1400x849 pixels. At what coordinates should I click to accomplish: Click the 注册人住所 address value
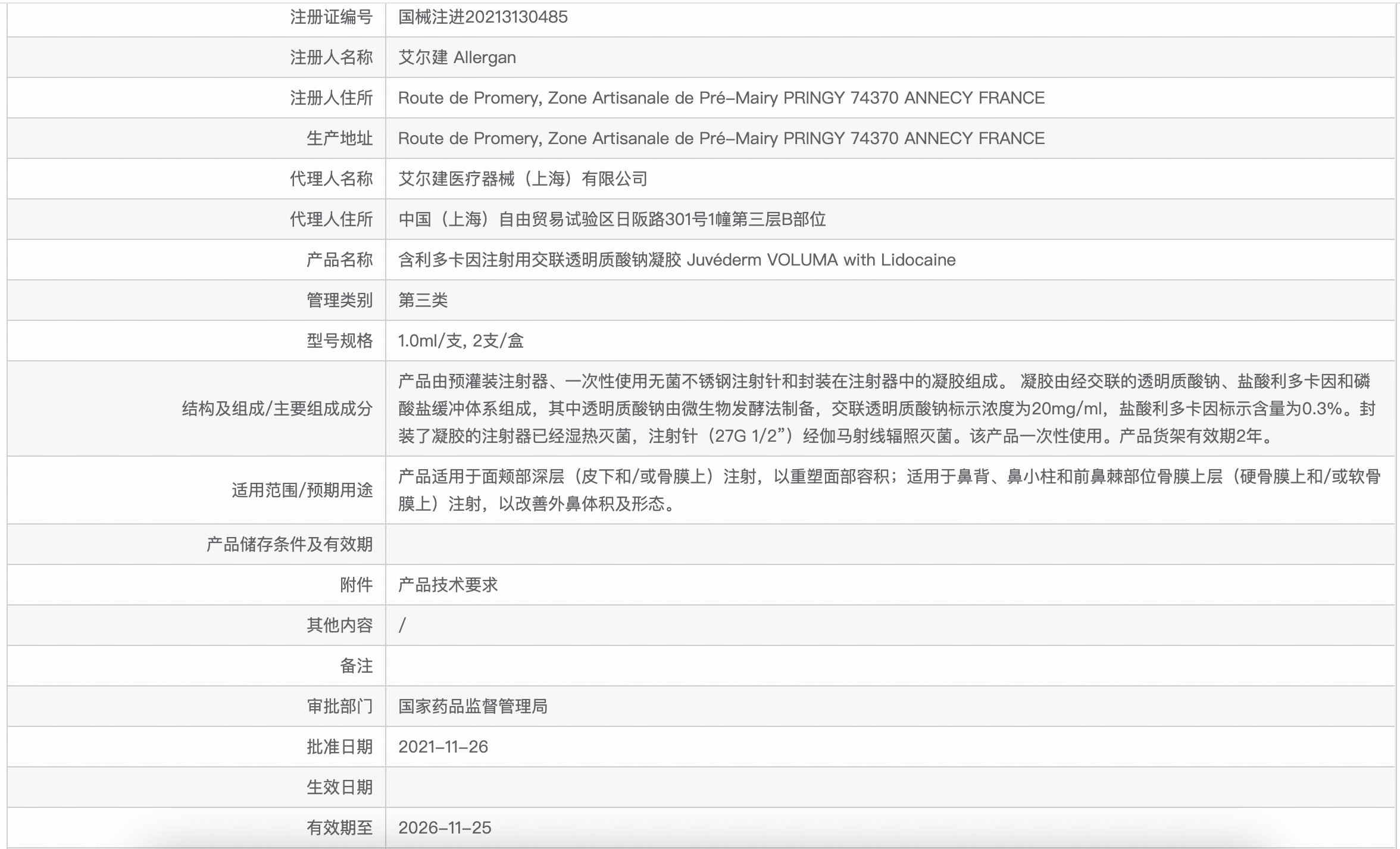coord(721,98)
